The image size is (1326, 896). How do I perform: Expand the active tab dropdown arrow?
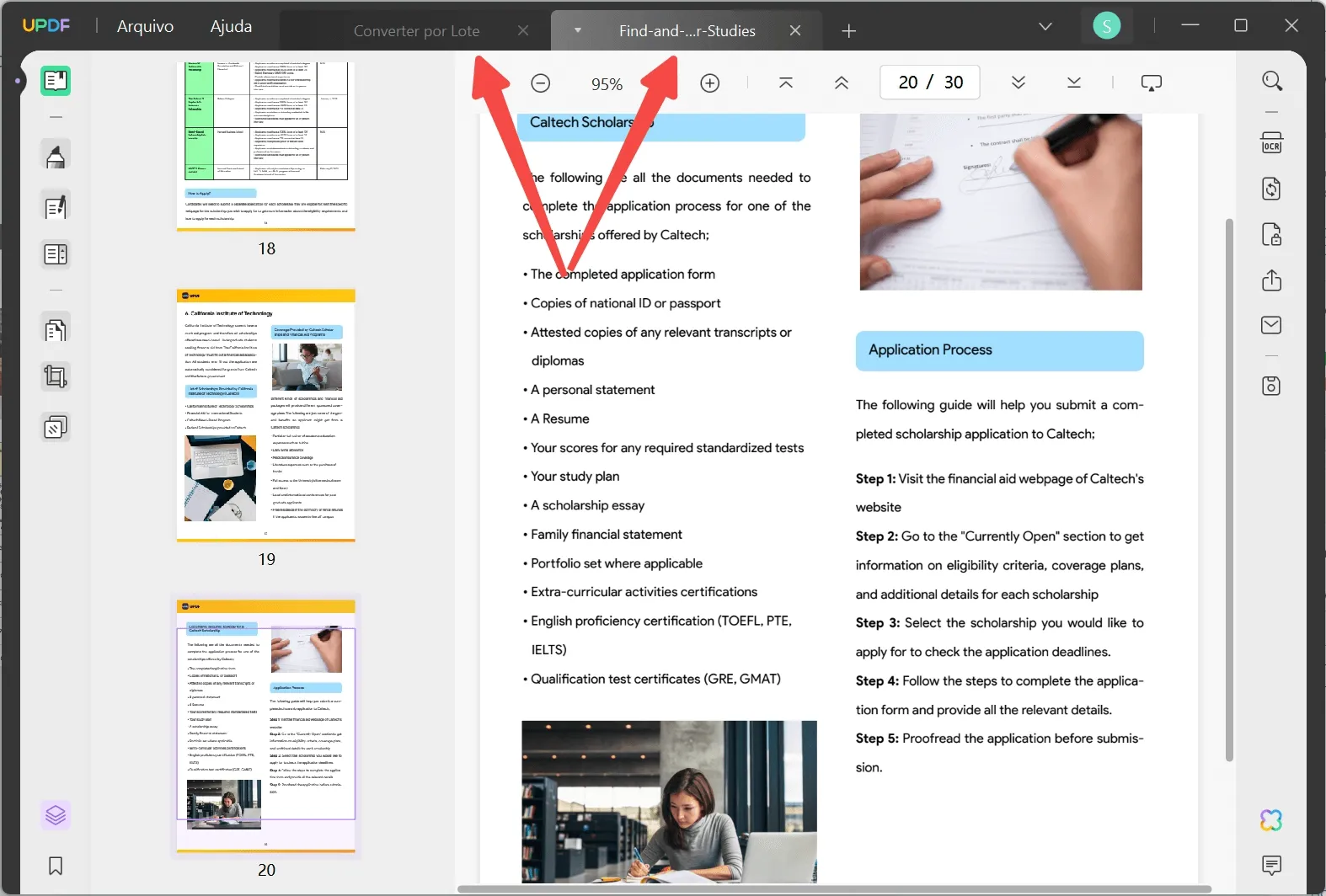coord(578,30)
